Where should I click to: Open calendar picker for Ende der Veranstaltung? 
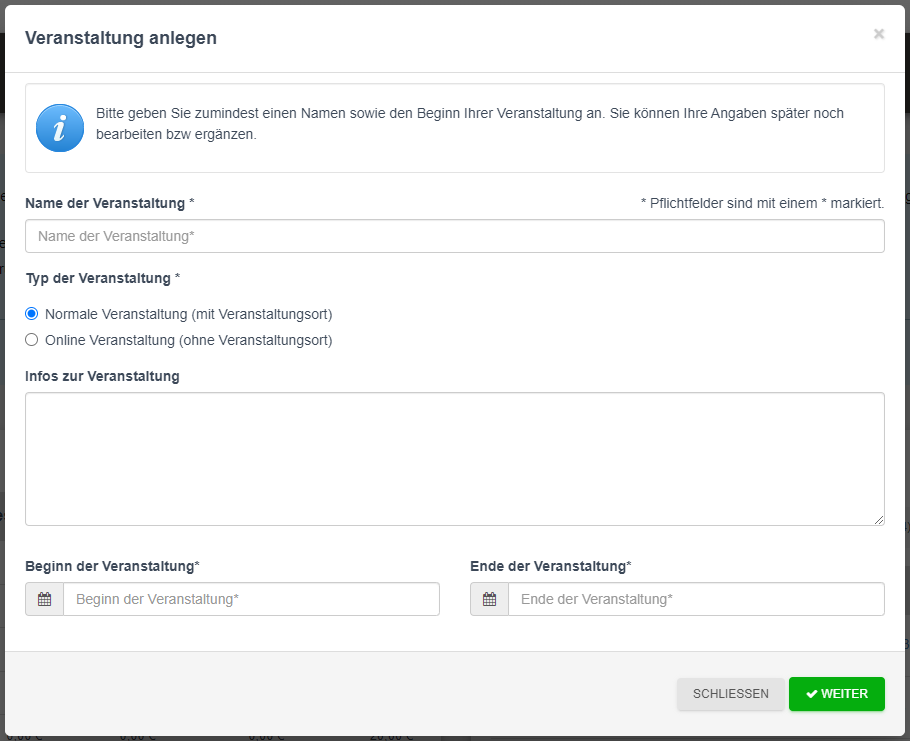pos(489,599)
